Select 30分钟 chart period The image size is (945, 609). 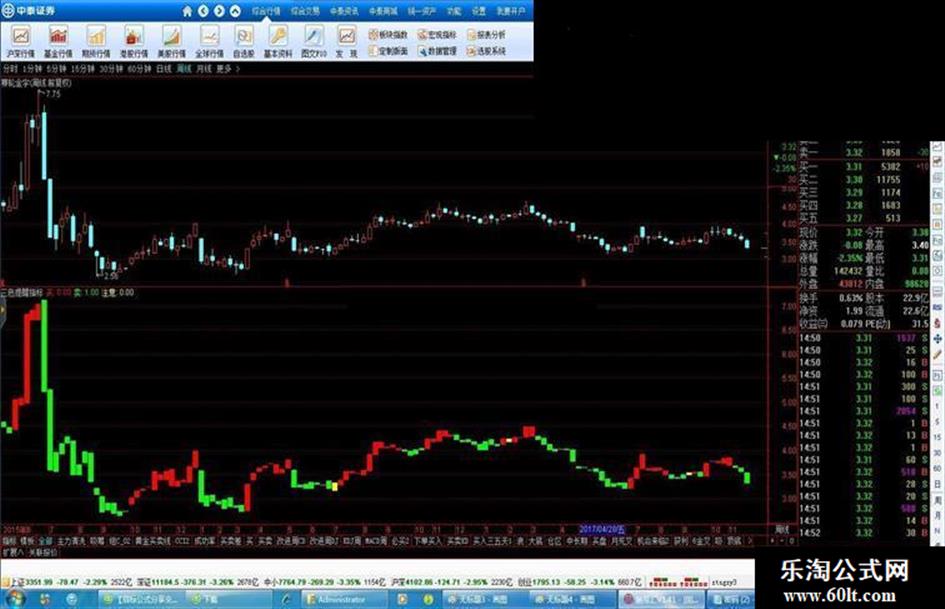tap(111, 69)
